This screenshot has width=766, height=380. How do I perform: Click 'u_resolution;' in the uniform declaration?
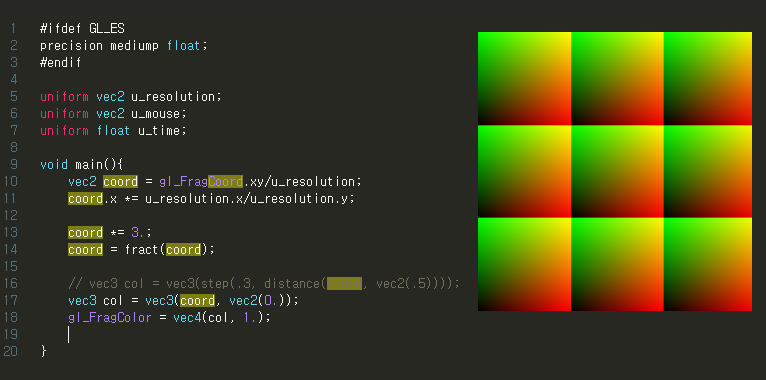tap(176, 97)
